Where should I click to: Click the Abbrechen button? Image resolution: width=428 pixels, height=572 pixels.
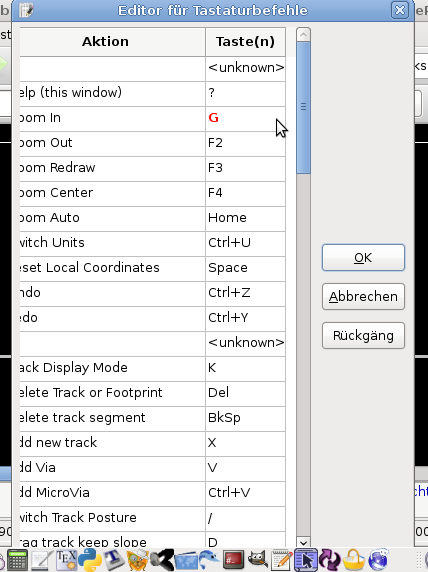click(363, 297)
